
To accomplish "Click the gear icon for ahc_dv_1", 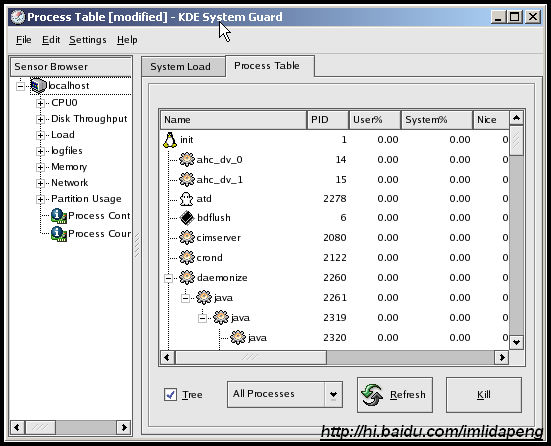I will [187, 180].
